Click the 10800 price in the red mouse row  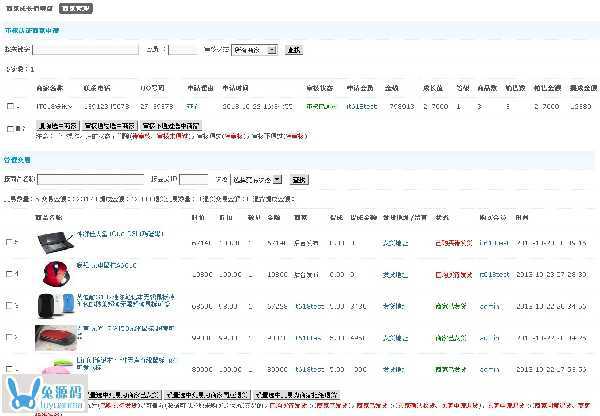(x=202, y=274)
